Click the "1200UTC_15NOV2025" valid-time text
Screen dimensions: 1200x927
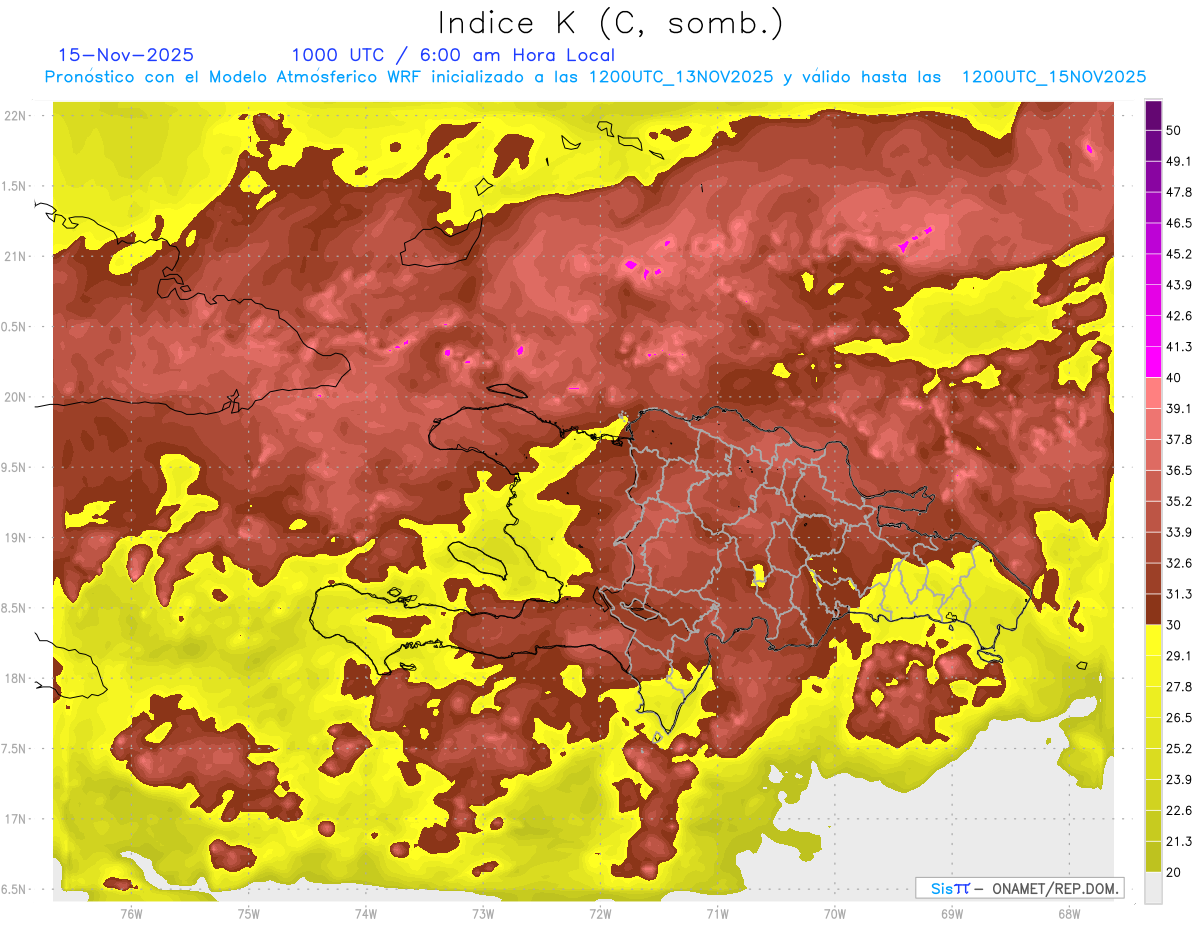click(1054, 77)
